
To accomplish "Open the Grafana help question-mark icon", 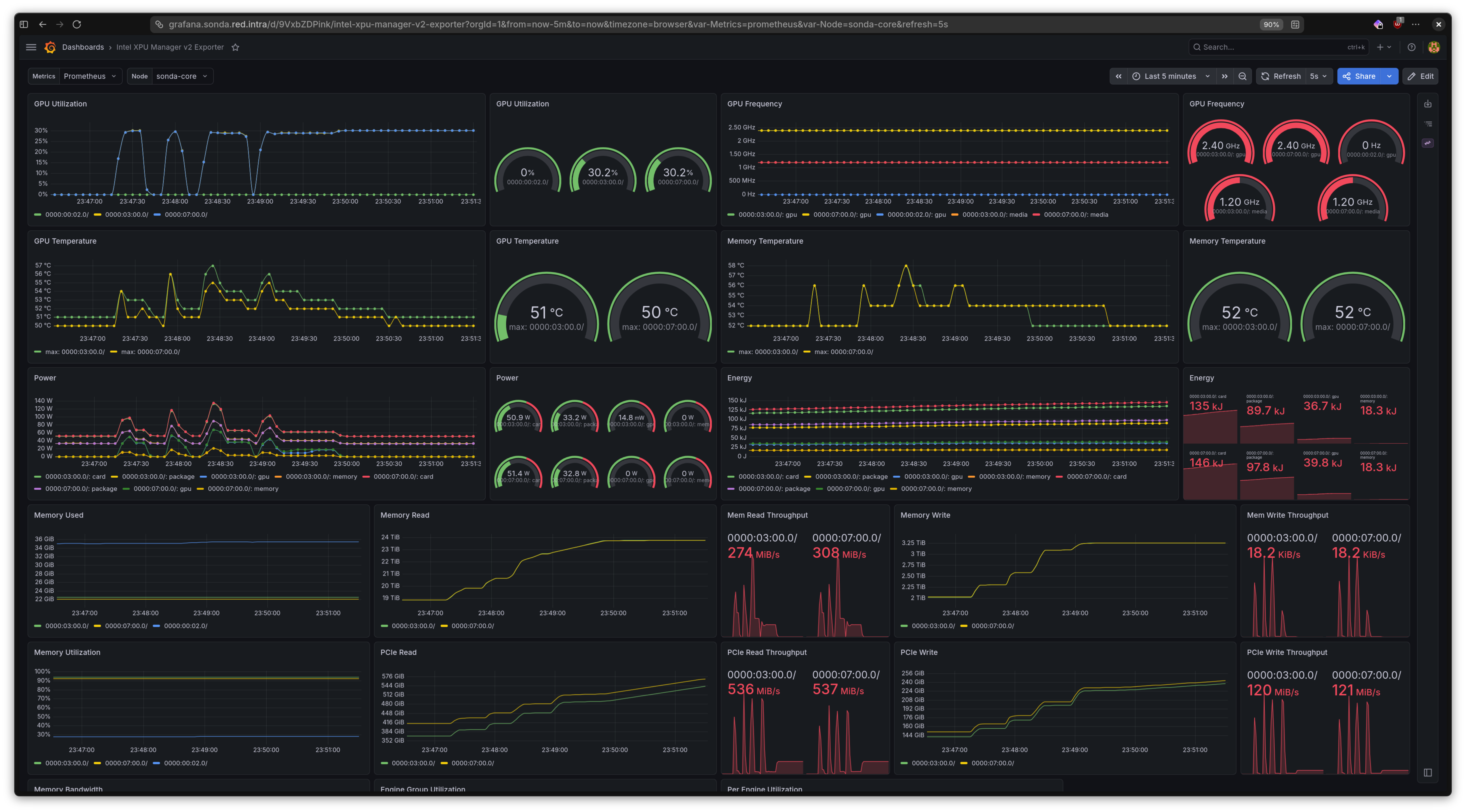I will [x=1411, y=47].
